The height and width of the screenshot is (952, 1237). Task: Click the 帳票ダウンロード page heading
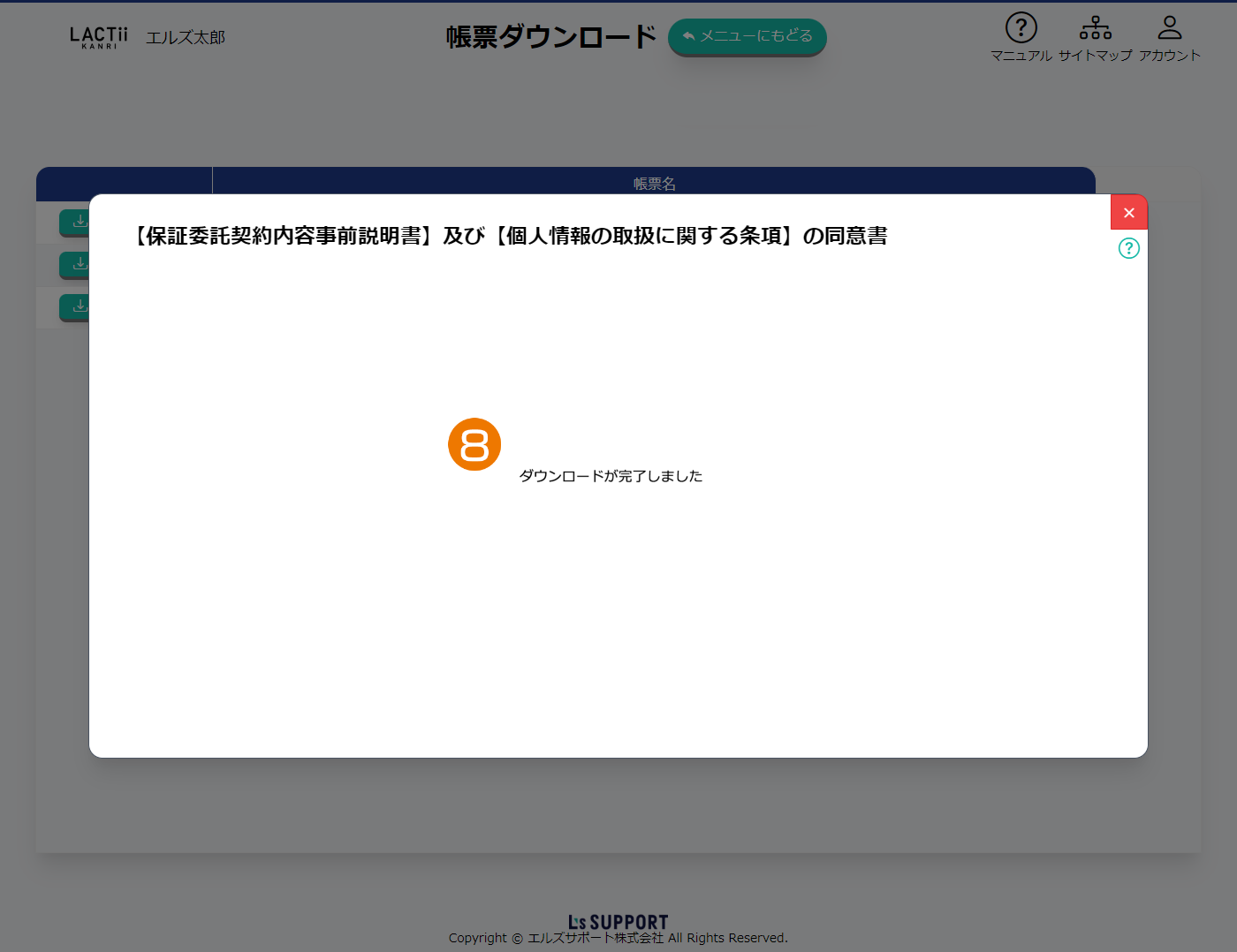pos(550,36)
